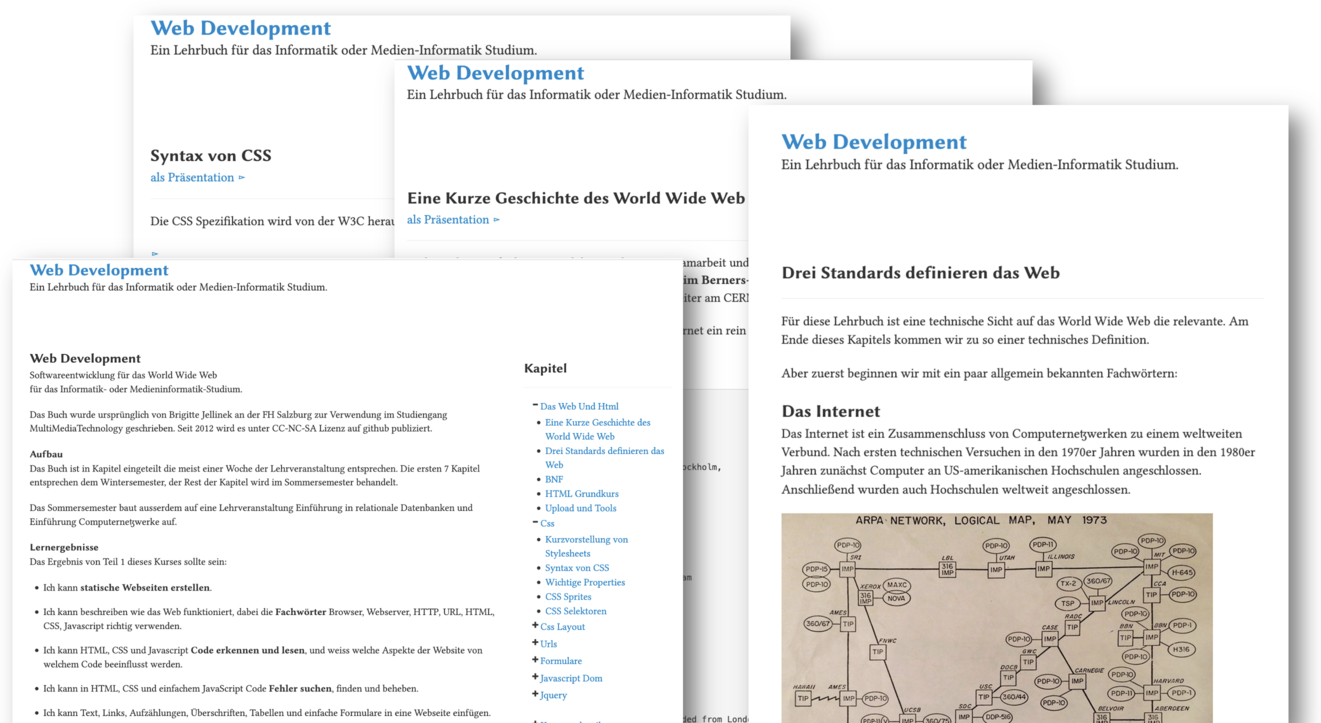
Task: Open the "Wichtige Properties" chapter link
Action: [585, 582]
